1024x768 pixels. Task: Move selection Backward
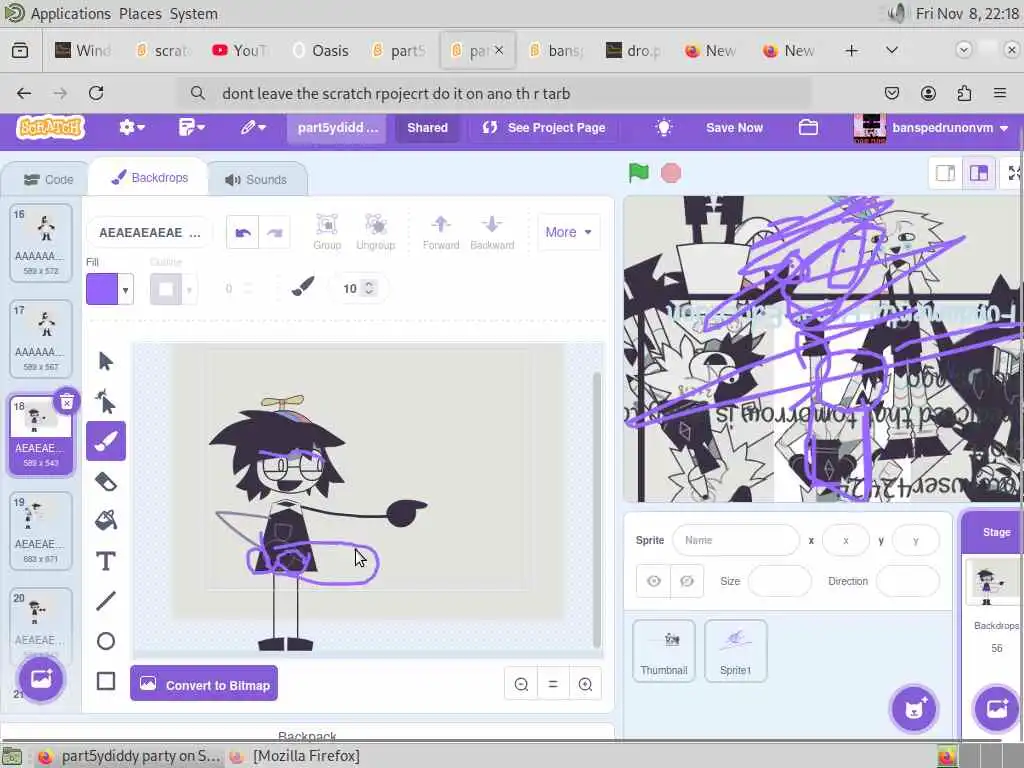(492, 232)
